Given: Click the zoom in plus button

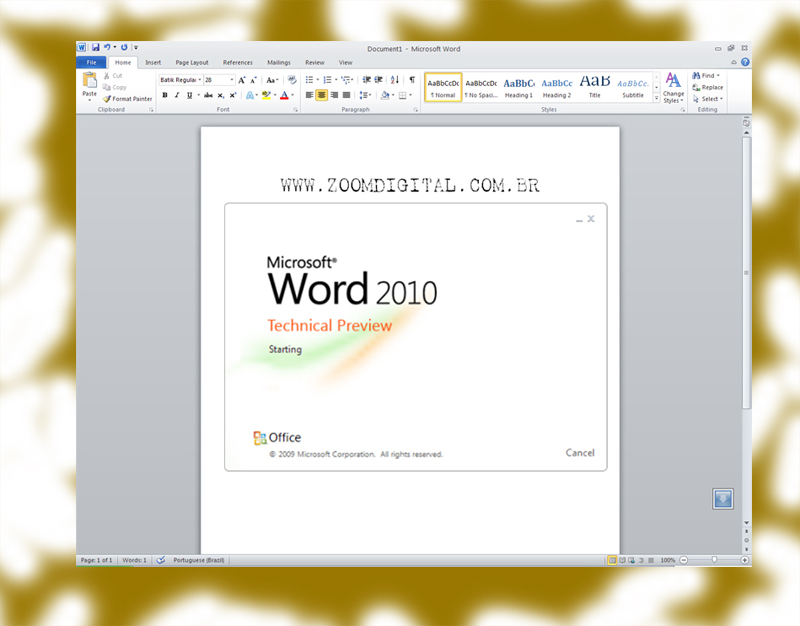Looking at the screenshot, I should (745, 560).
